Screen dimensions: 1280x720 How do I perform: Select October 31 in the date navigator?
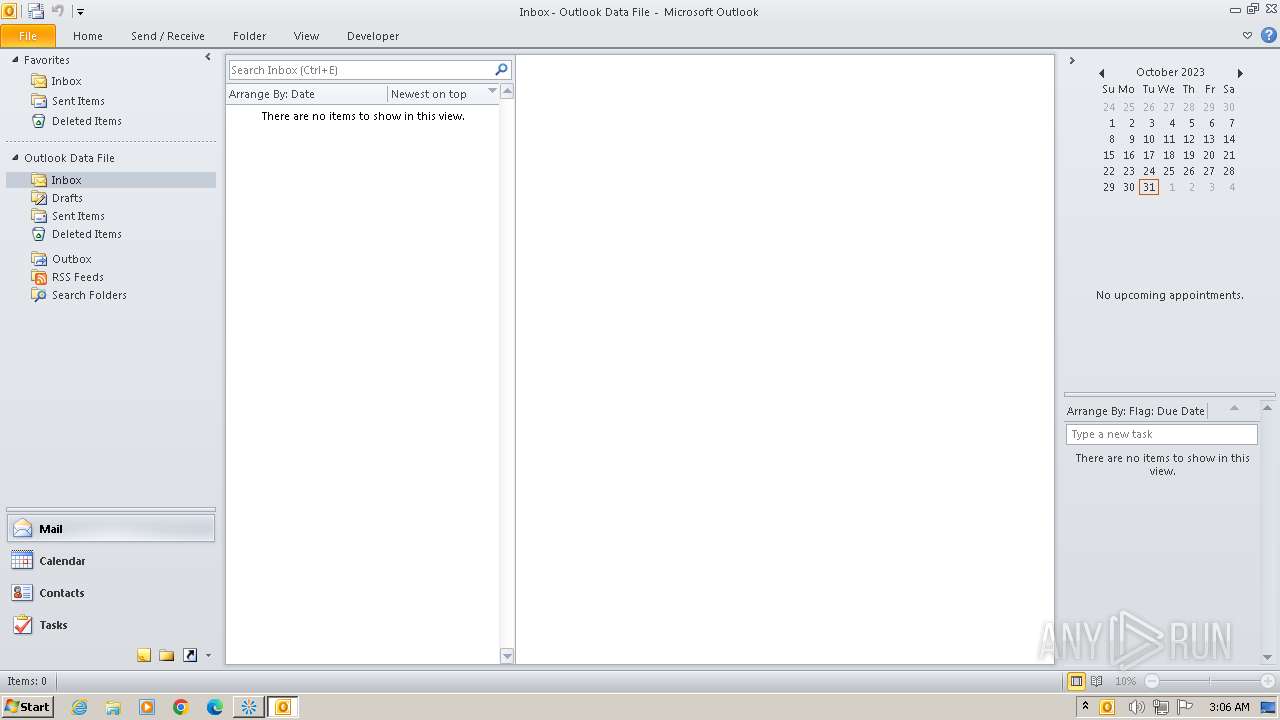click(1149, 187)
